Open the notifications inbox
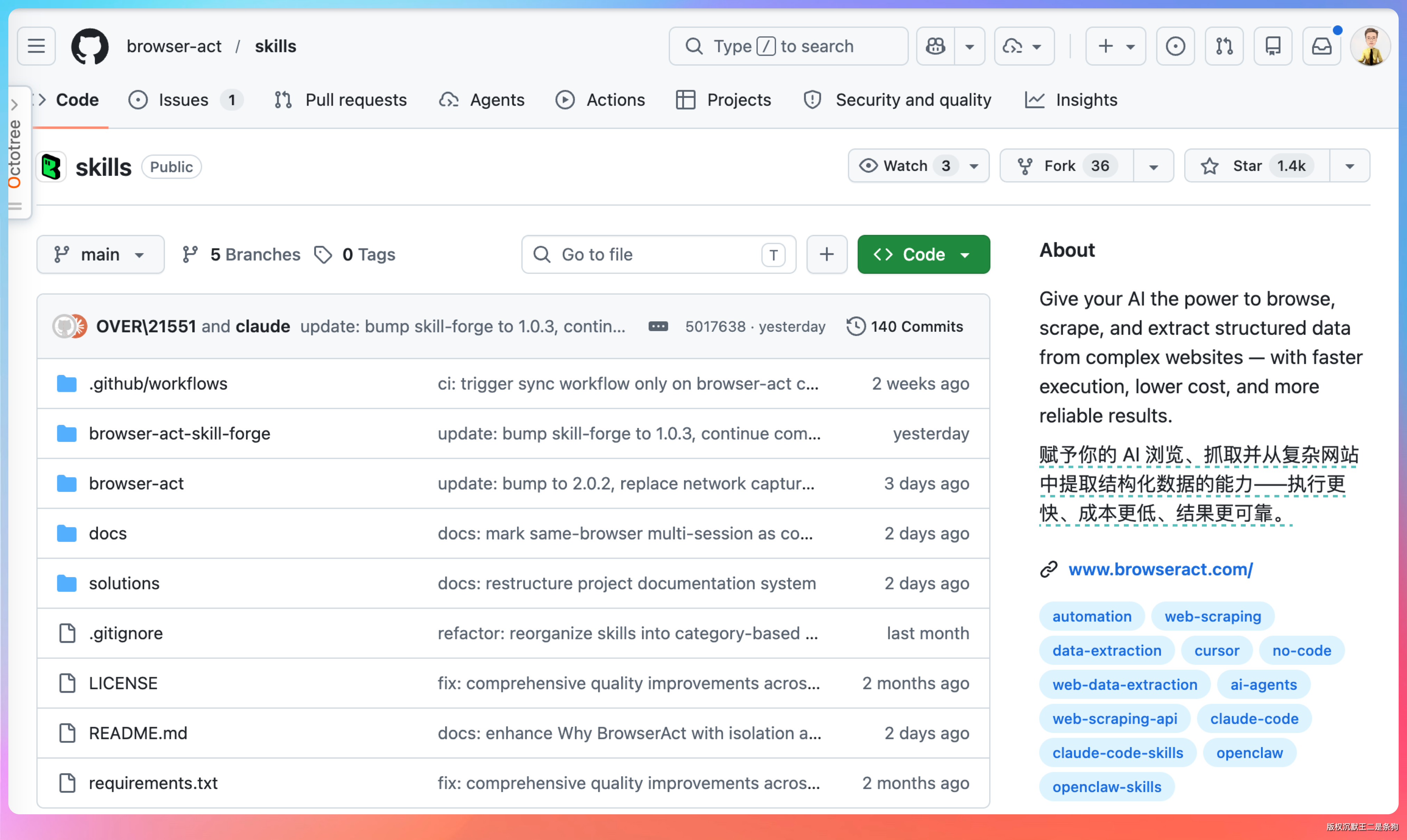The image size is (1407, 840). (1321, 46)
